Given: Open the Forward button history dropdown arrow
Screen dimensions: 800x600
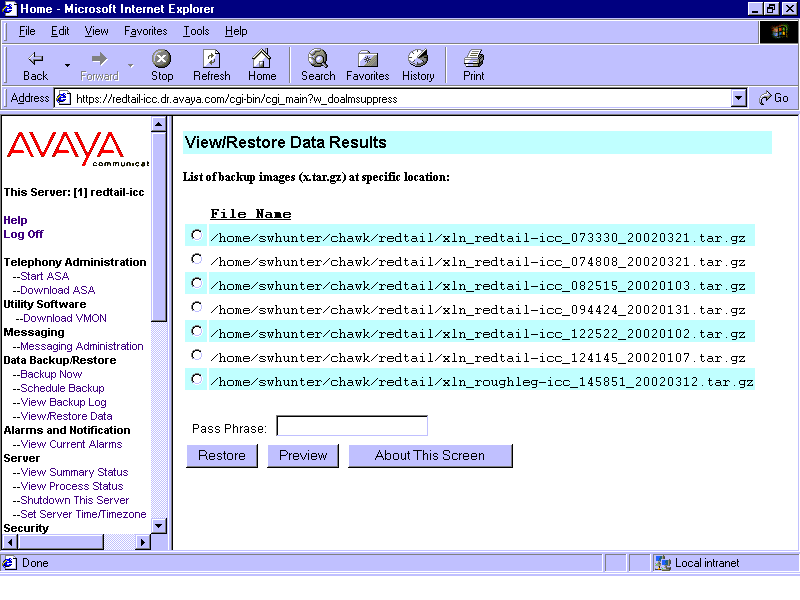Looking at the screenshot, I should pyautogui.click(x=131, y=65).
